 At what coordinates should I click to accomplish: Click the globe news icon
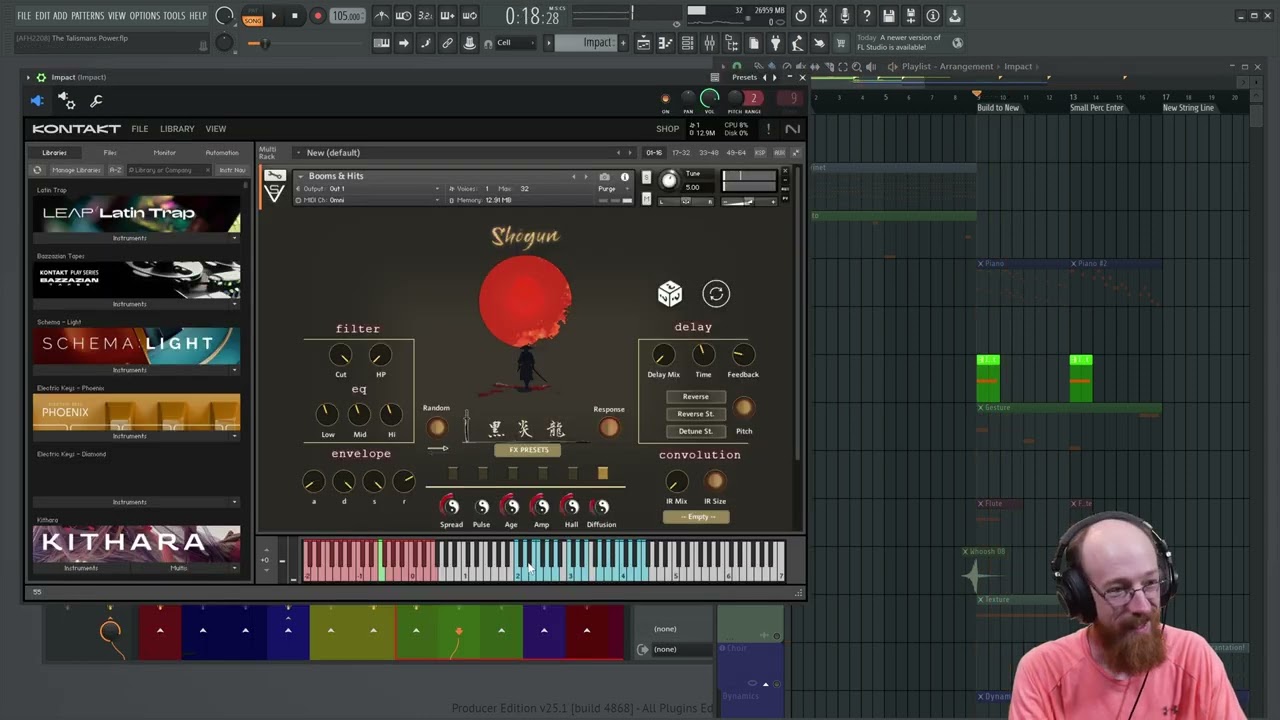pyautogui.click(x=957, y=43)
